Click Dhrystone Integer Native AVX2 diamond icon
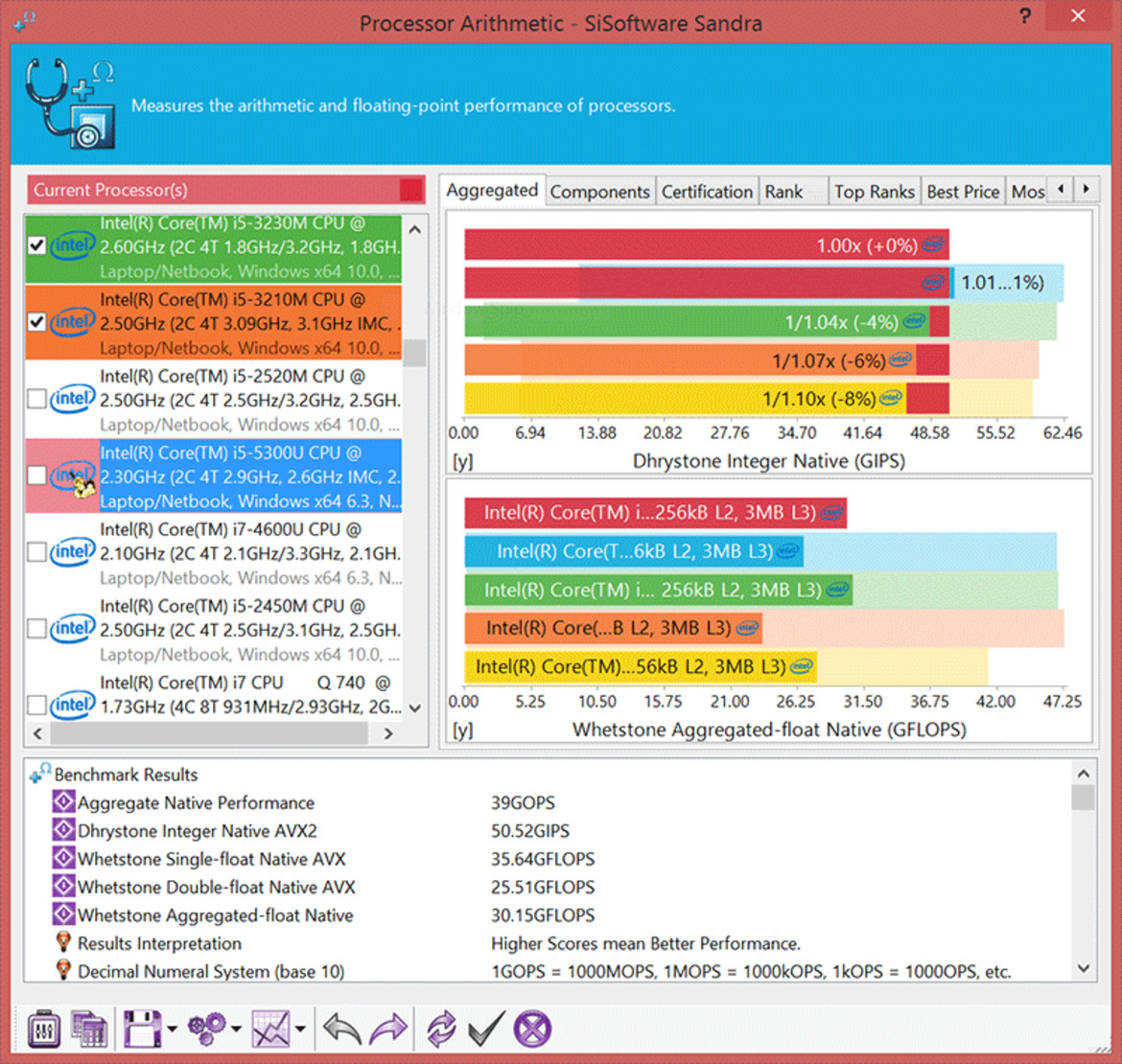Viewport: 1122px width, 1064px height. coord(63,830)
